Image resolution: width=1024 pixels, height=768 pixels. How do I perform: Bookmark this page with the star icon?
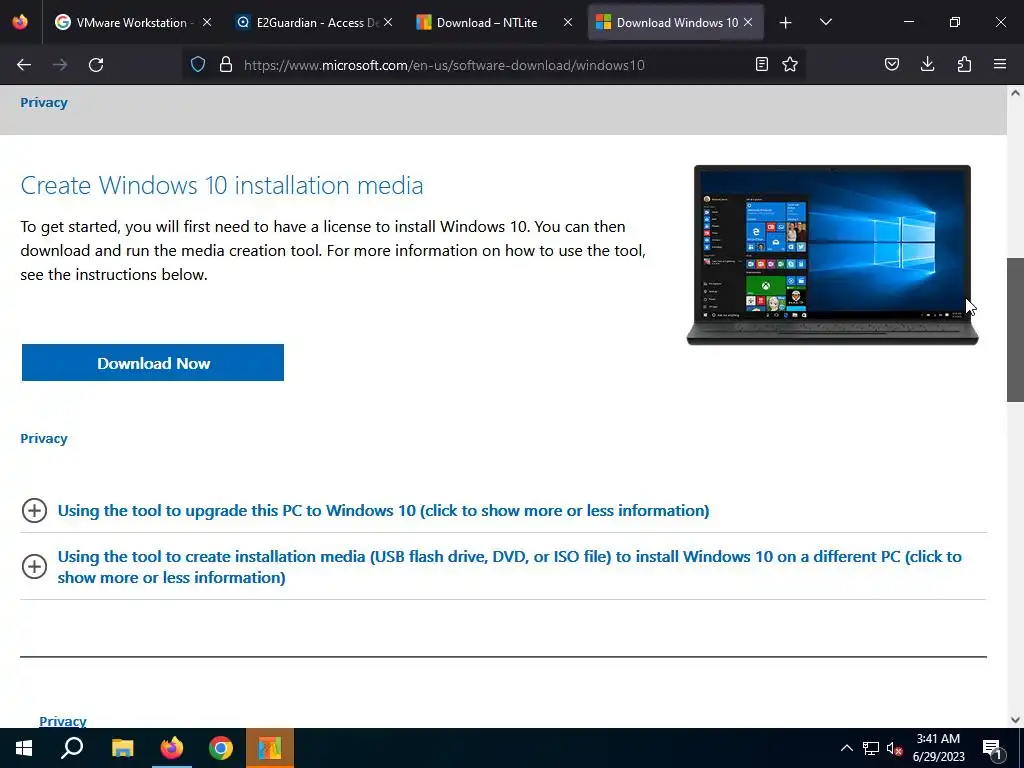(x=790, y=65)
